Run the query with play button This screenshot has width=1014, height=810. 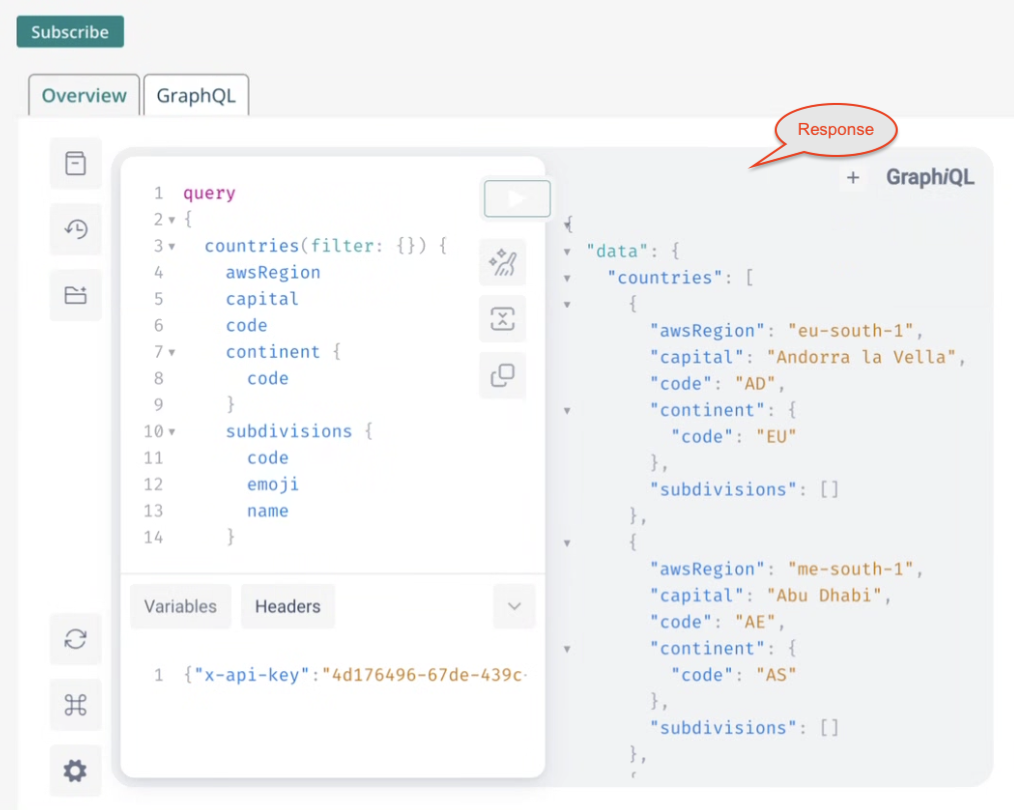tap(517, 198)
